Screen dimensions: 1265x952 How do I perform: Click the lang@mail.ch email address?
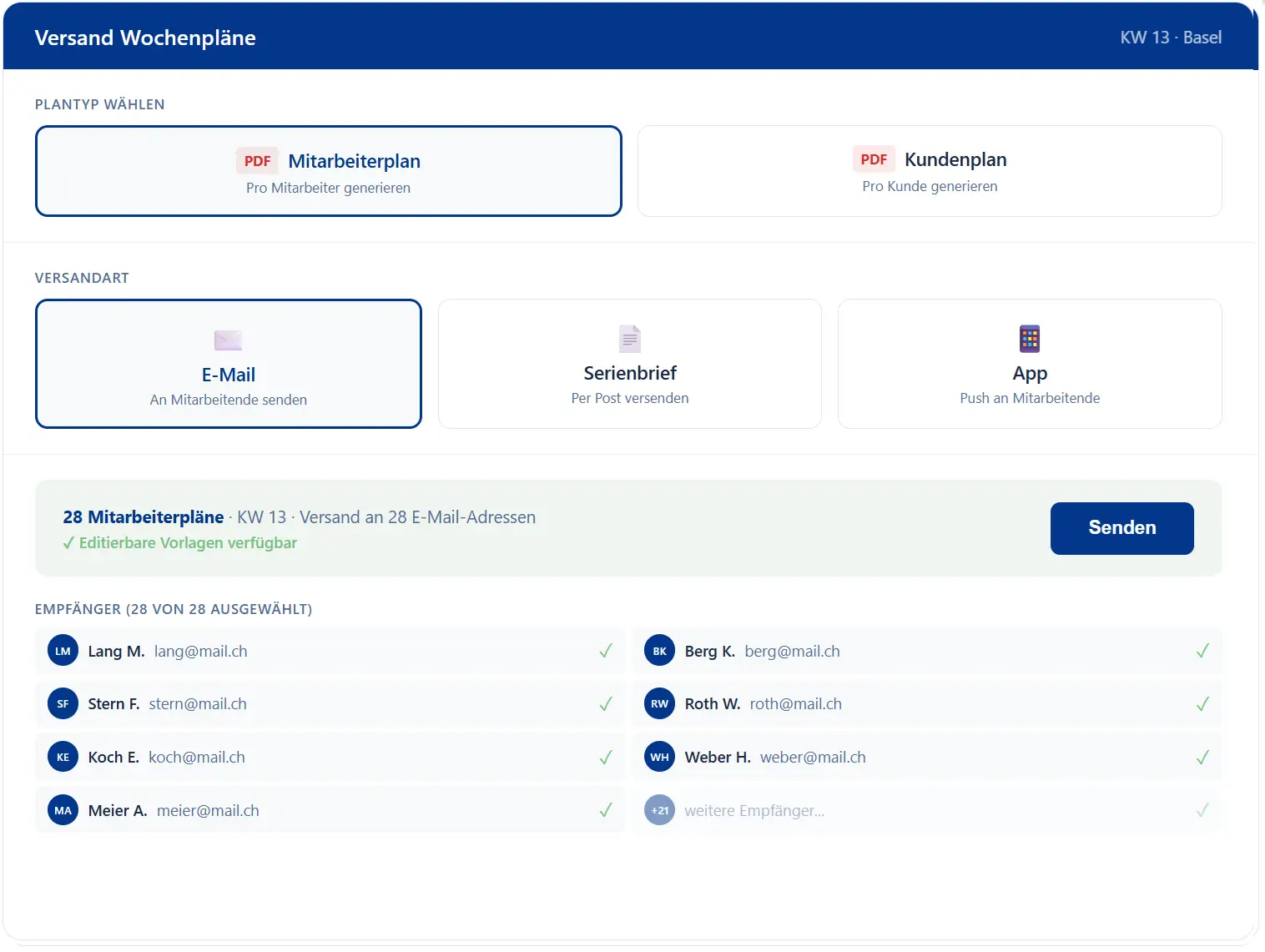click(x=200, y=651)
